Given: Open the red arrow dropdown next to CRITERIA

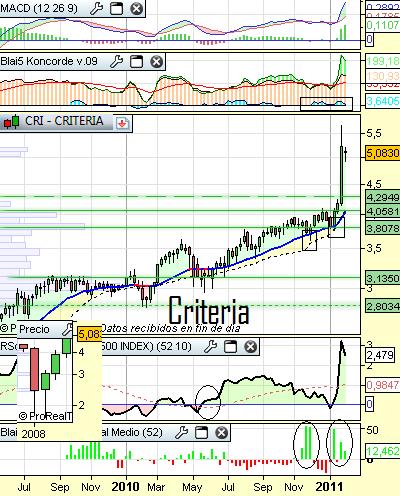Looking at the screenshot, I should point(122,123).
